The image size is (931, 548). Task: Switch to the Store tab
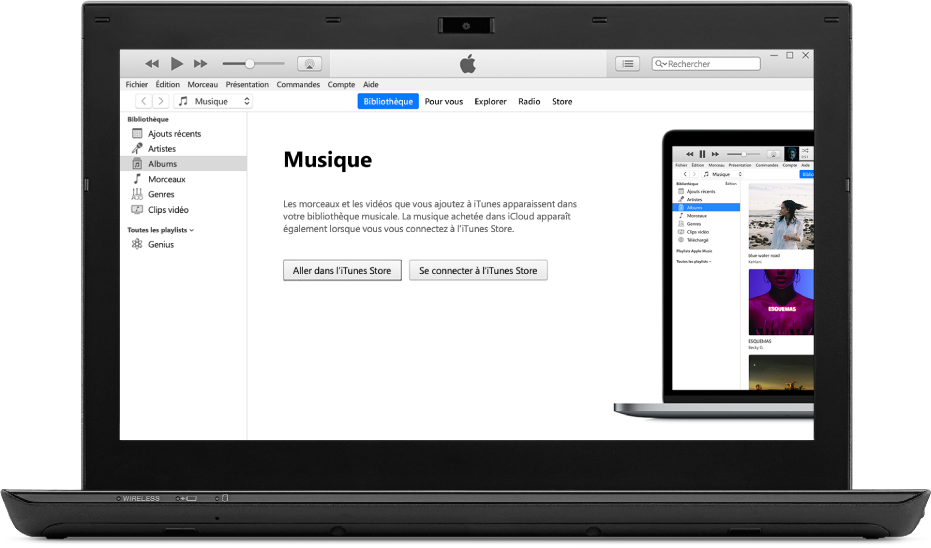562,102
